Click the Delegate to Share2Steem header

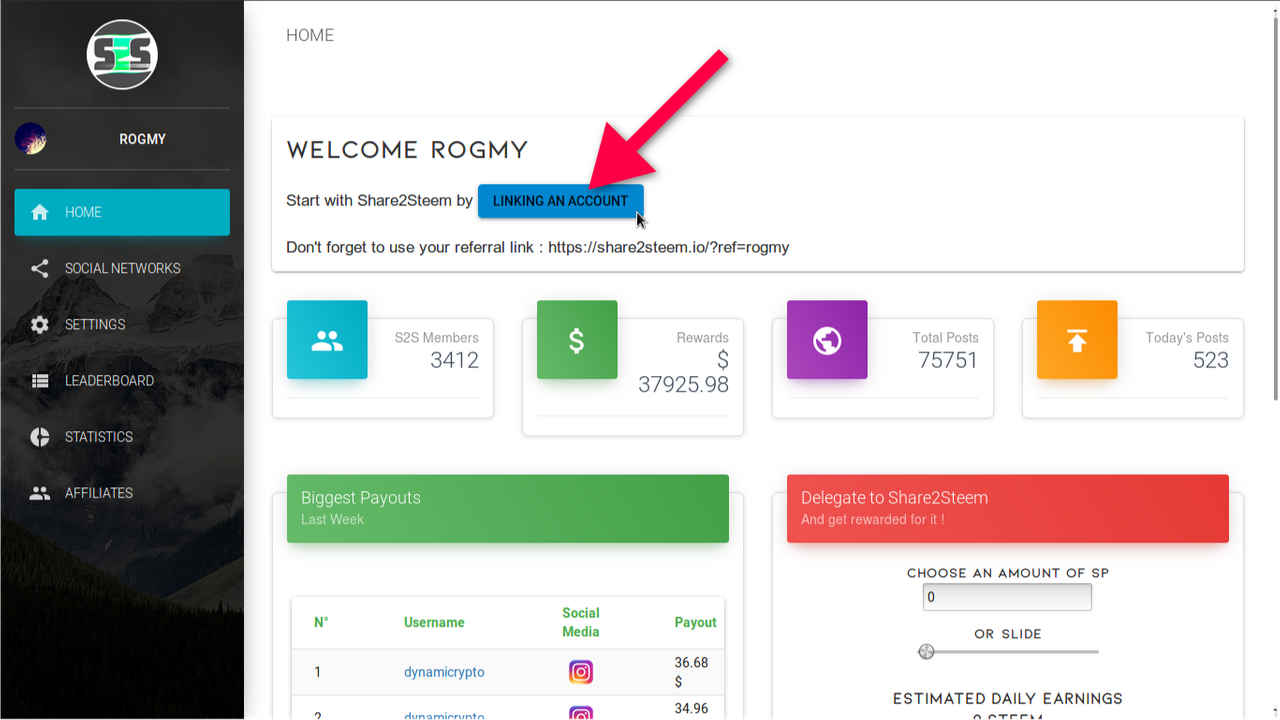pyautogui.click(x=1008, y=509)
